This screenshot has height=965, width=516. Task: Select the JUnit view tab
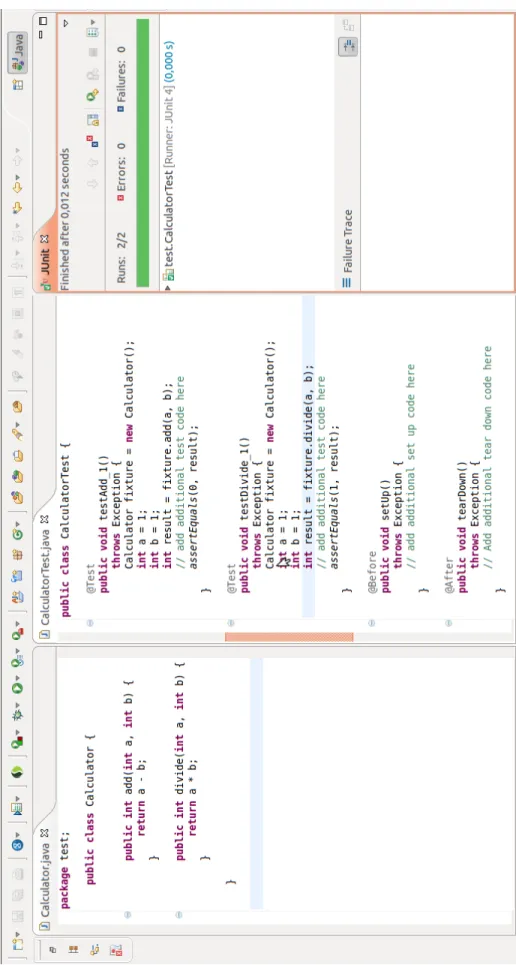[44, 263]
